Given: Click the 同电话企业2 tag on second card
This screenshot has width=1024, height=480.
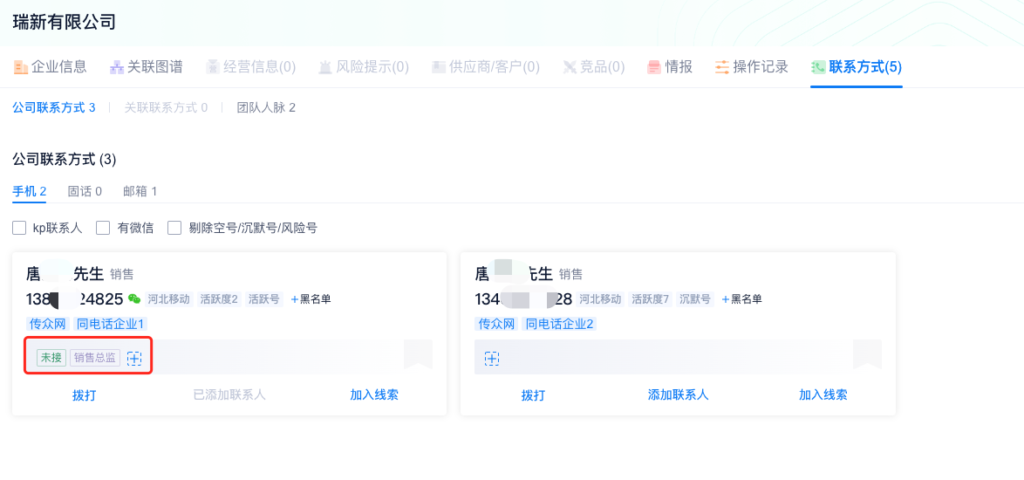Looking at the screenshot, I should (x=560, y=324).
